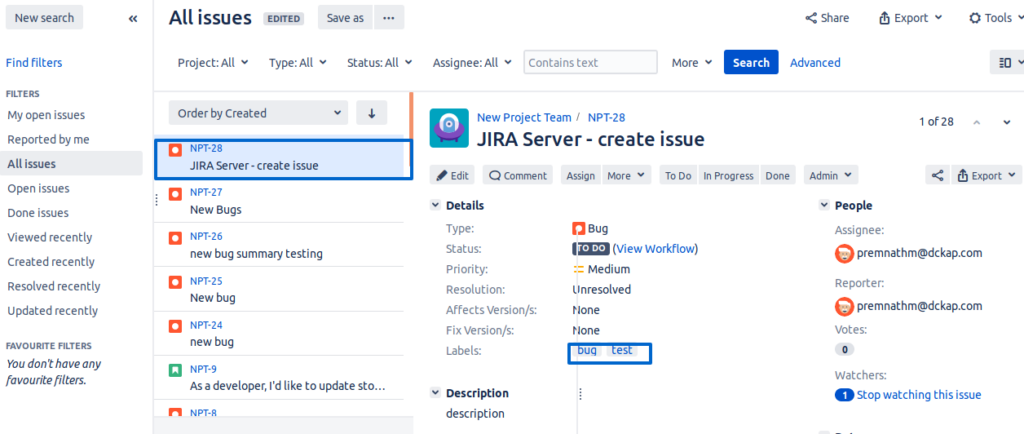Click the New Project Team avatar icon

pyautogui.click(x=449, y=128)
